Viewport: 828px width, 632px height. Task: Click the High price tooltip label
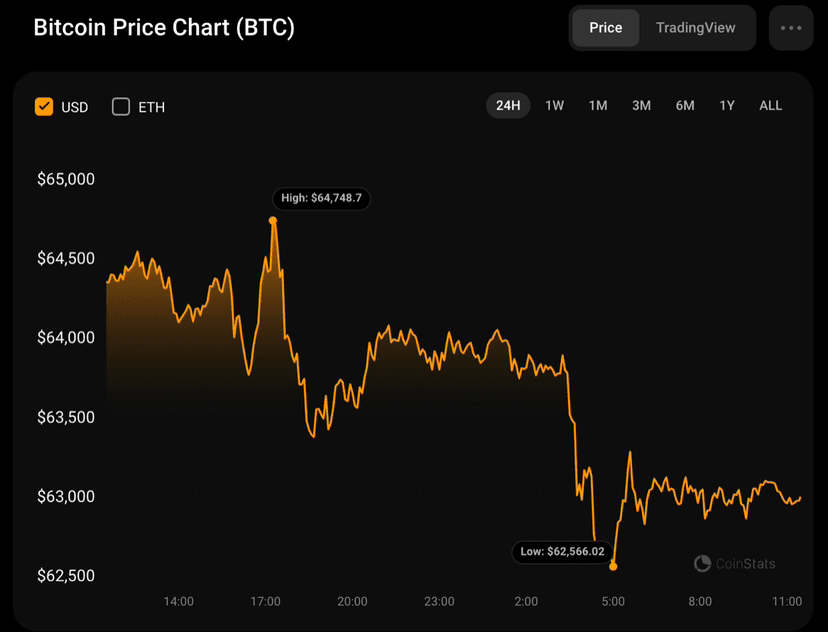[322, 198]
